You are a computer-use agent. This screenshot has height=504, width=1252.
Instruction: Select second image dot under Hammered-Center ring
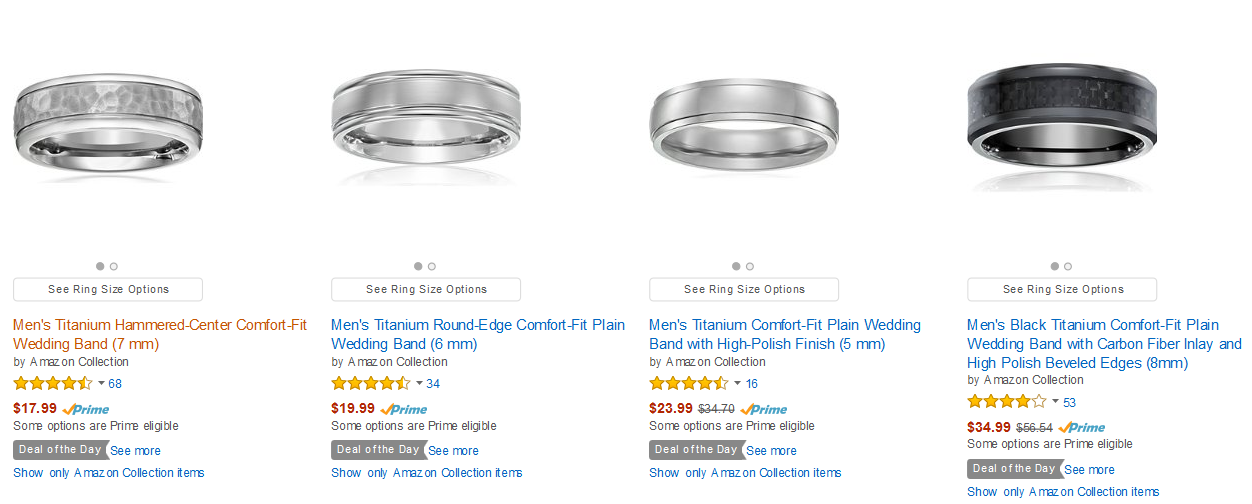click(x=114, y=266)
